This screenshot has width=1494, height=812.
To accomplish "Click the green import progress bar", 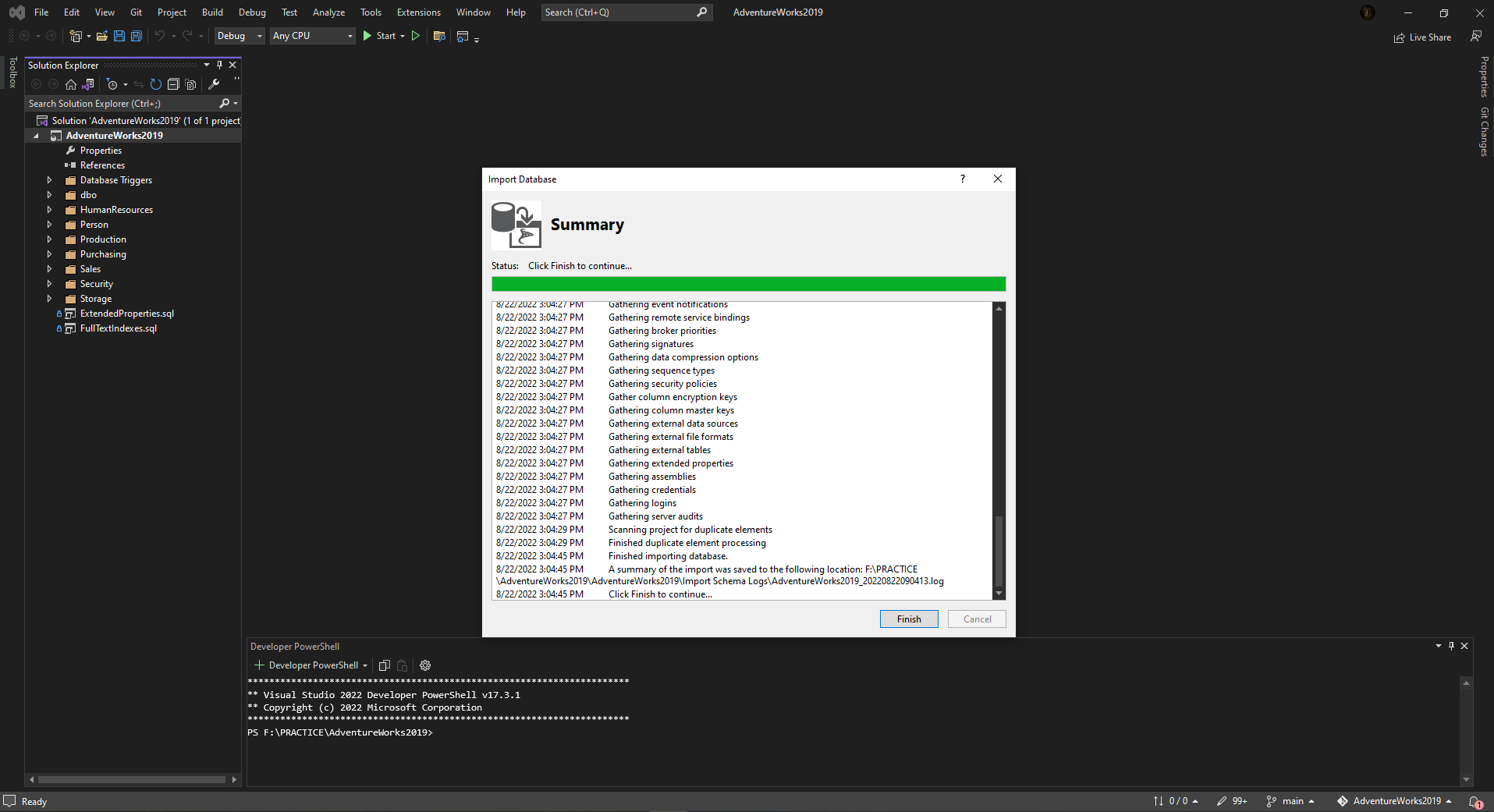I will pyautogui.click(x=747, y=283).
